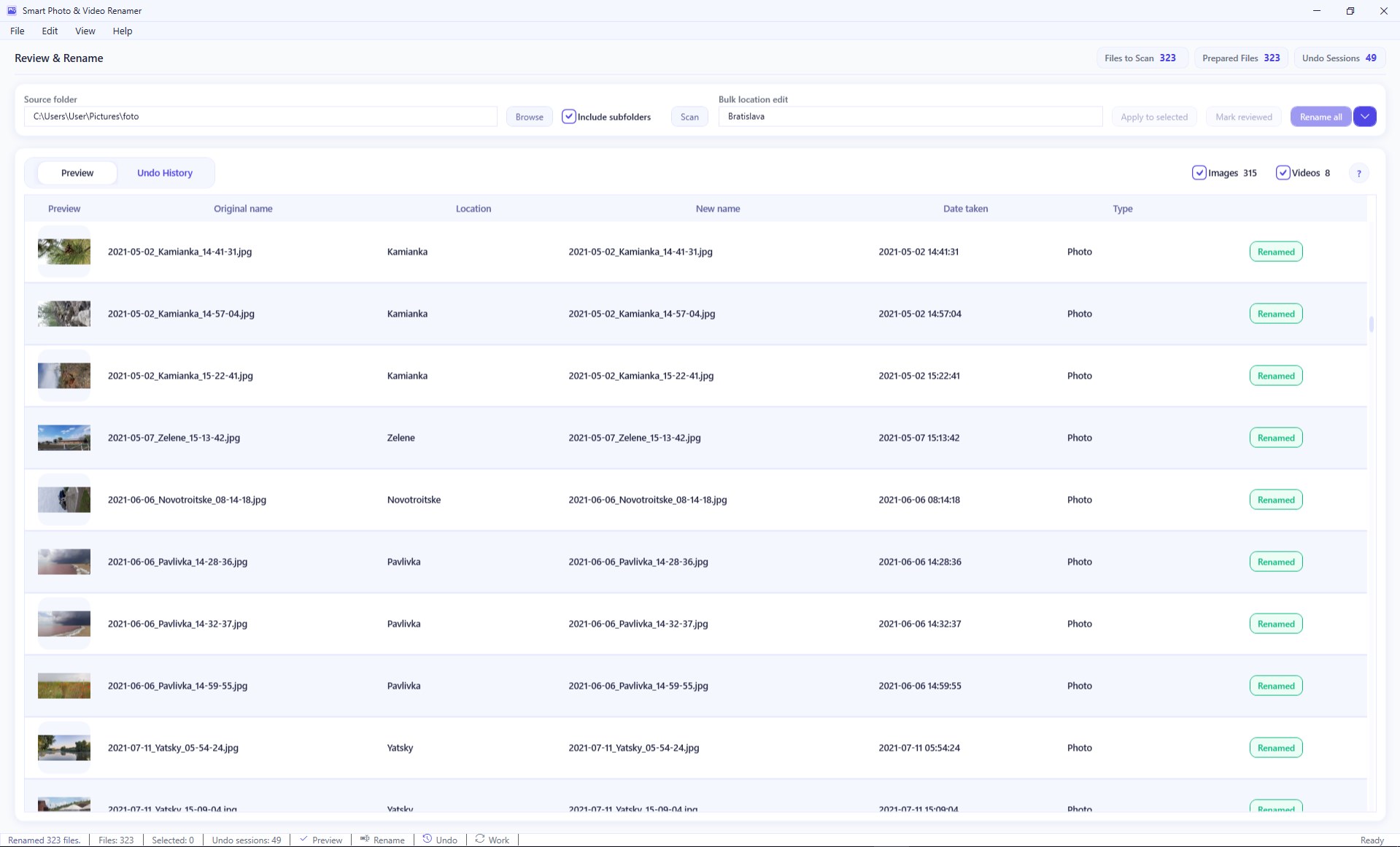Uncheck the Images filter checkbox
Image resolution: width=1400 pixels, height=847 pixels.
coord(1199,173)
